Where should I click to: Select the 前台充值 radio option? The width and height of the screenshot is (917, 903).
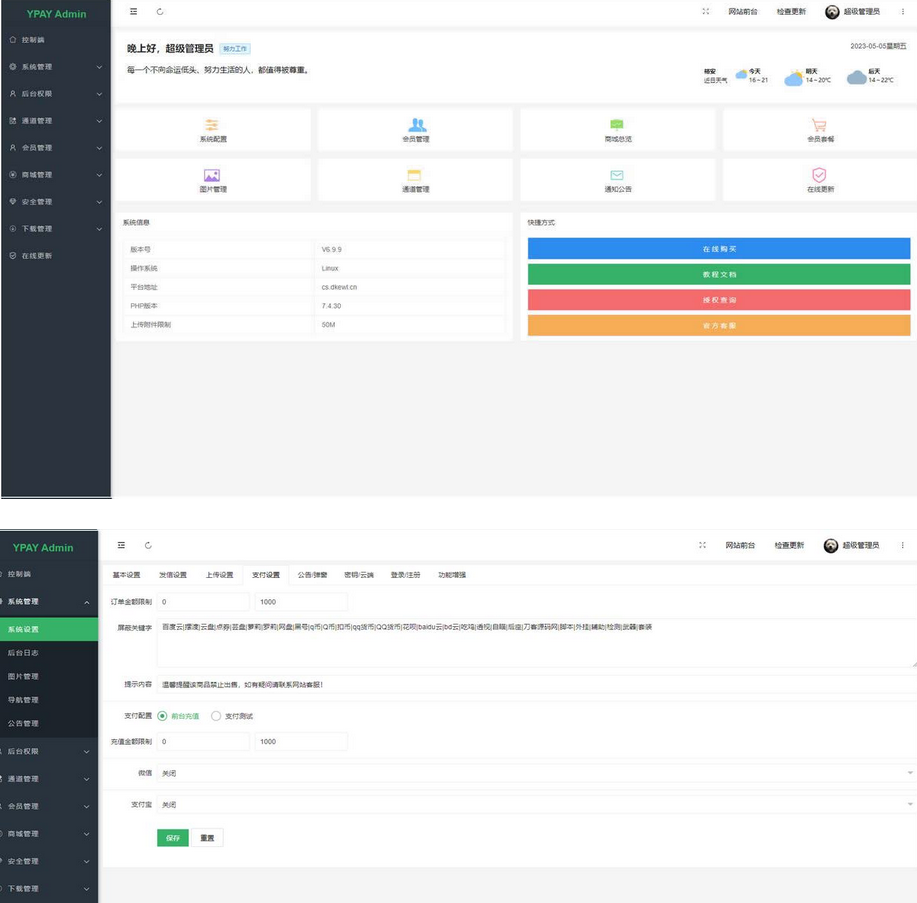pos(163,716)
